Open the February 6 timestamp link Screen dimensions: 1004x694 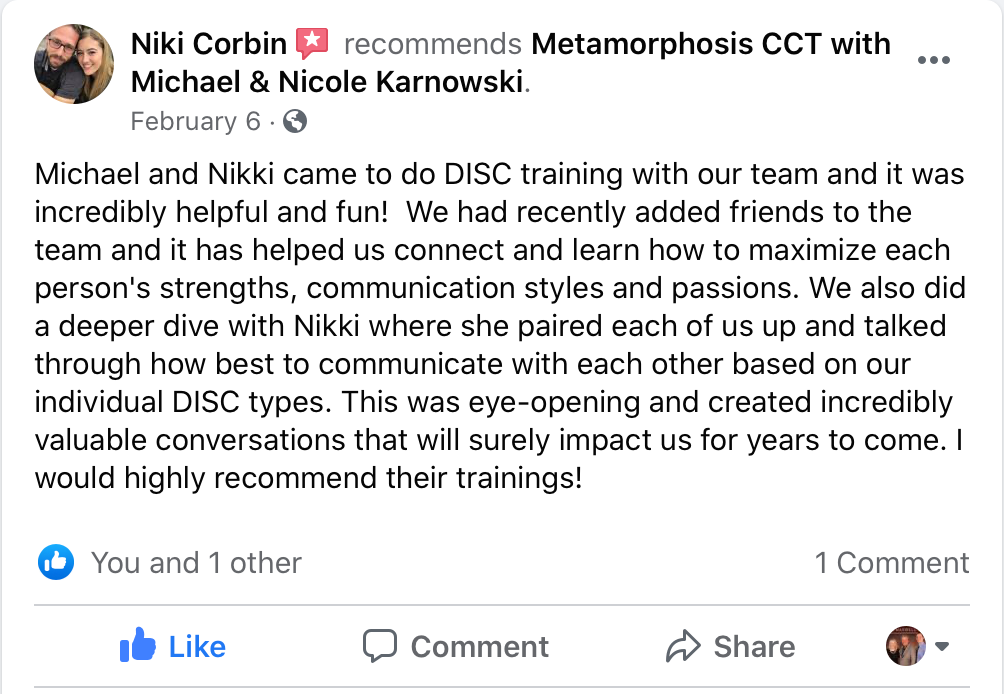195,121
